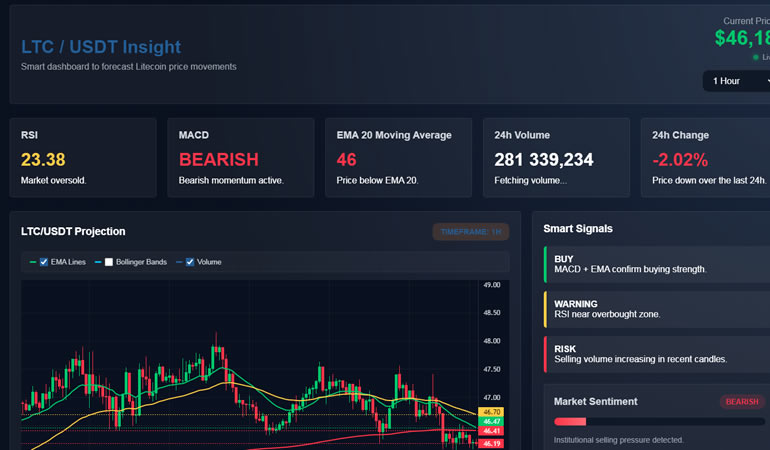Viewport: 770px width, 450px height.
Task: Click the EMA 20 value 46
Action: click(346, 160)
